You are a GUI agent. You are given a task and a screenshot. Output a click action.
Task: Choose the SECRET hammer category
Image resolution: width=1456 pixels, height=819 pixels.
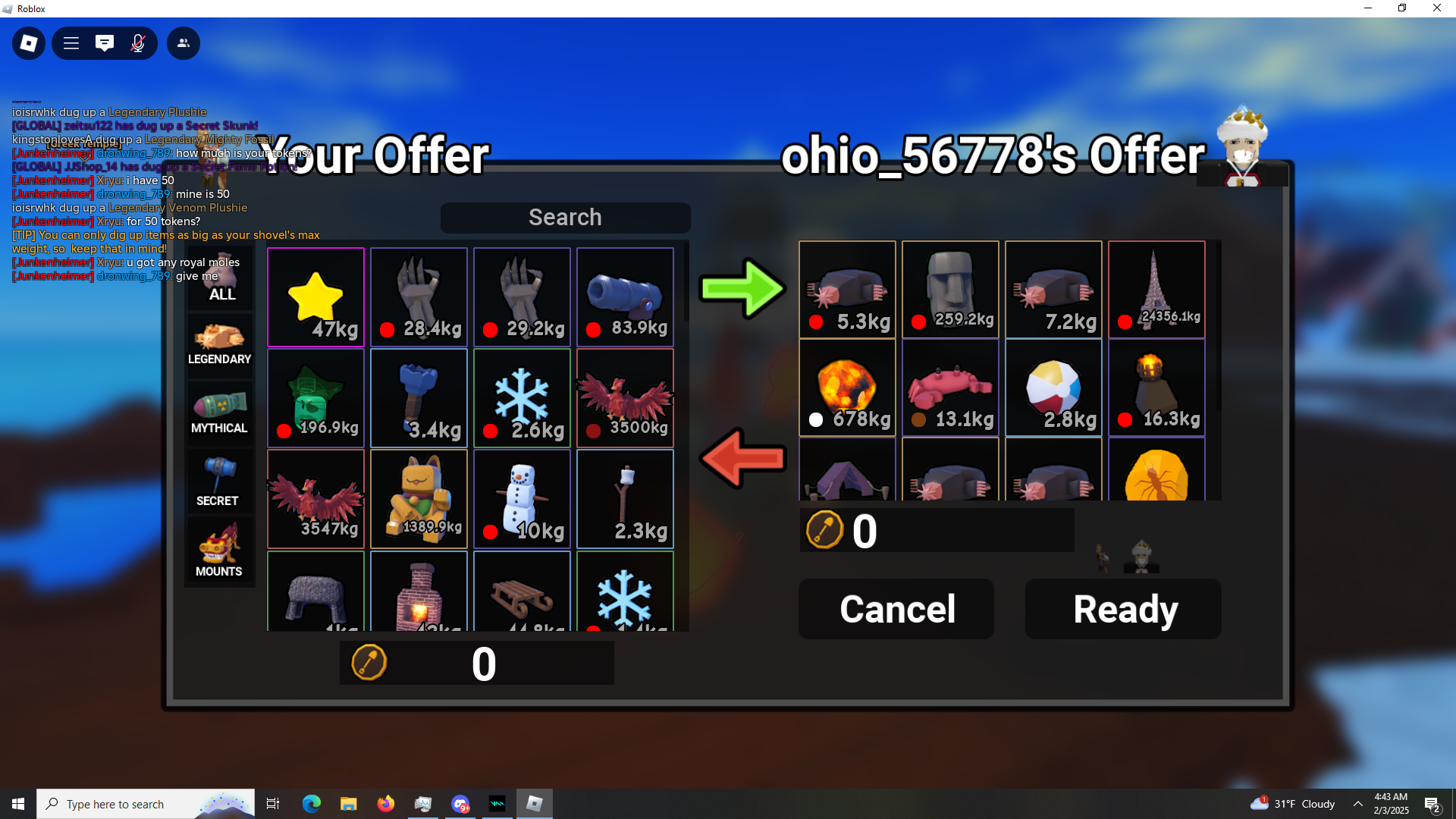[220, 481]
